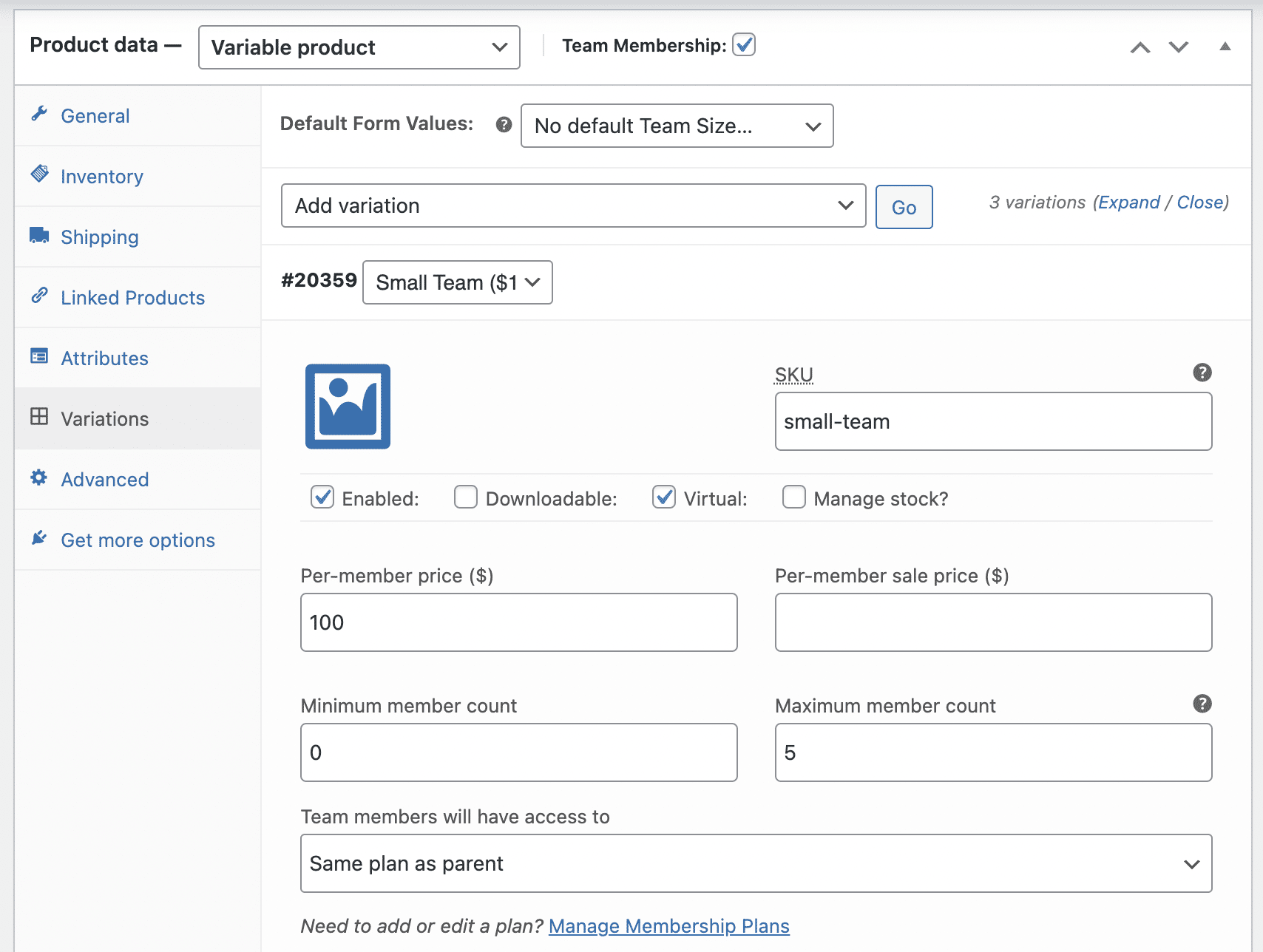The image size is (1263, 952).
Task: Switch to the Inventory tab
Action: click(101, 177)
